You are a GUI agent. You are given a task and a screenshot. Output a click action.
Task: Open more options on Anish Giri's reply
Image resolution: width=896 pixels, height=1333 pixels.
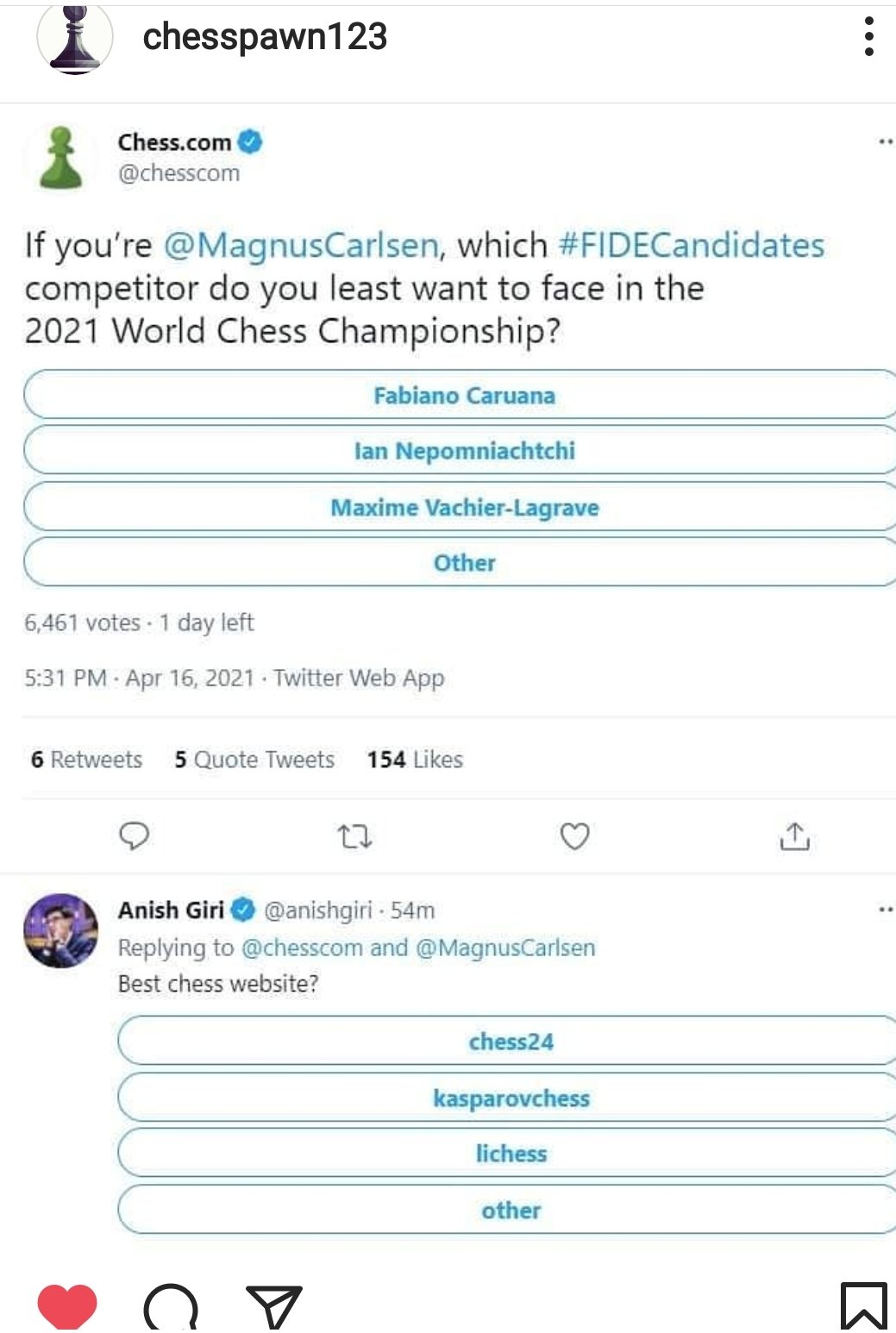click(x=886, y=909)
